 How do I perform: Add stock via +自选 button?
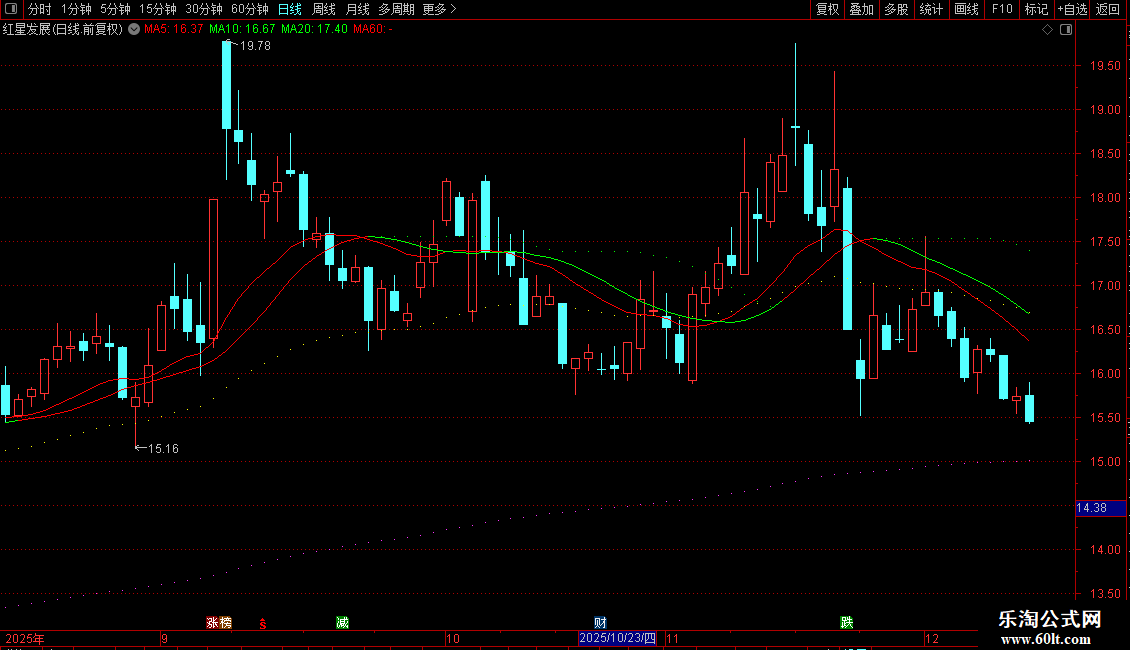[1072, 9]
